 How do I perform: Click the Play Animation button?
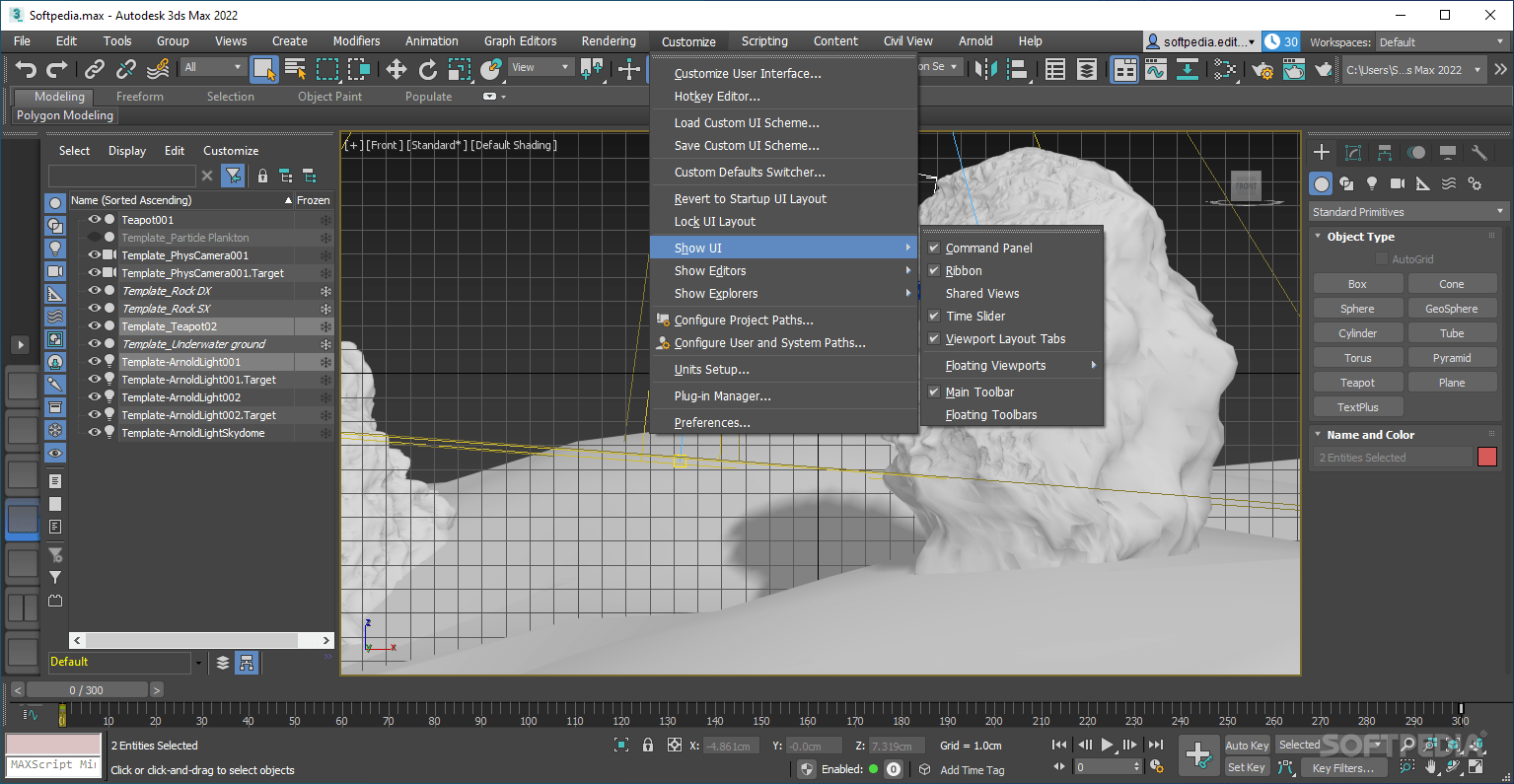pyautogui.click(x=1107, y=745)
